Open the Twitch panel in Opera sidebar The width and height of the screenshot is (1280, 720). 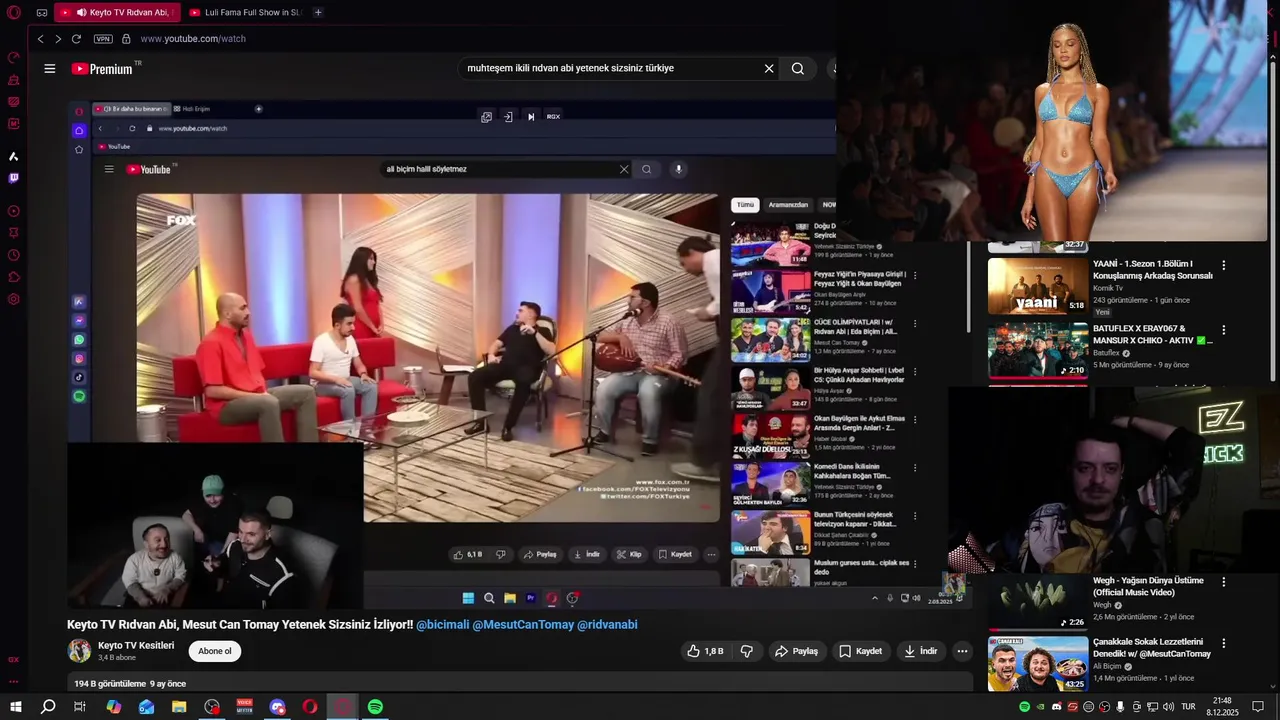tap(14, 179)
